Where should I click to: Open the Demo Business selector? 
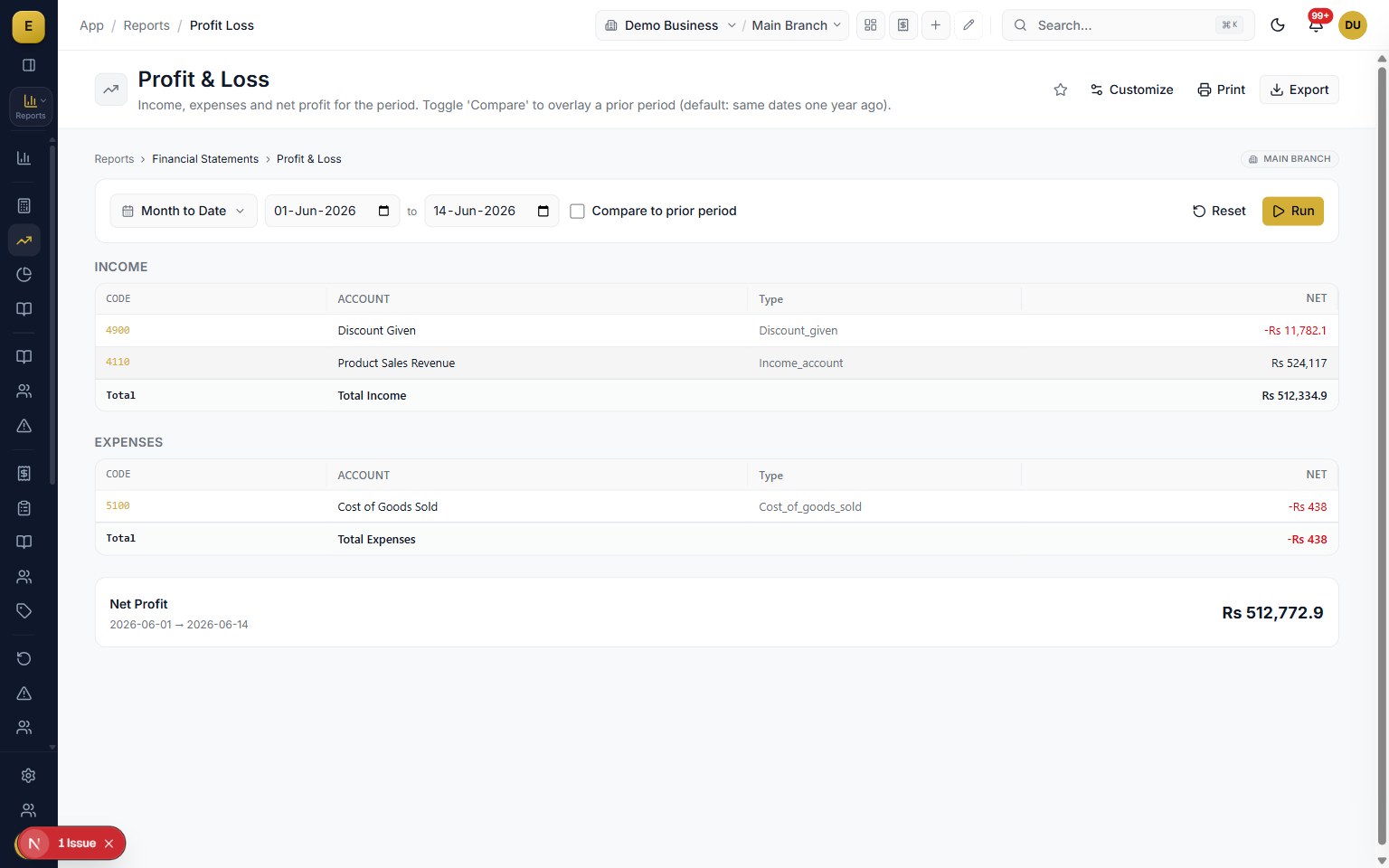670,25
